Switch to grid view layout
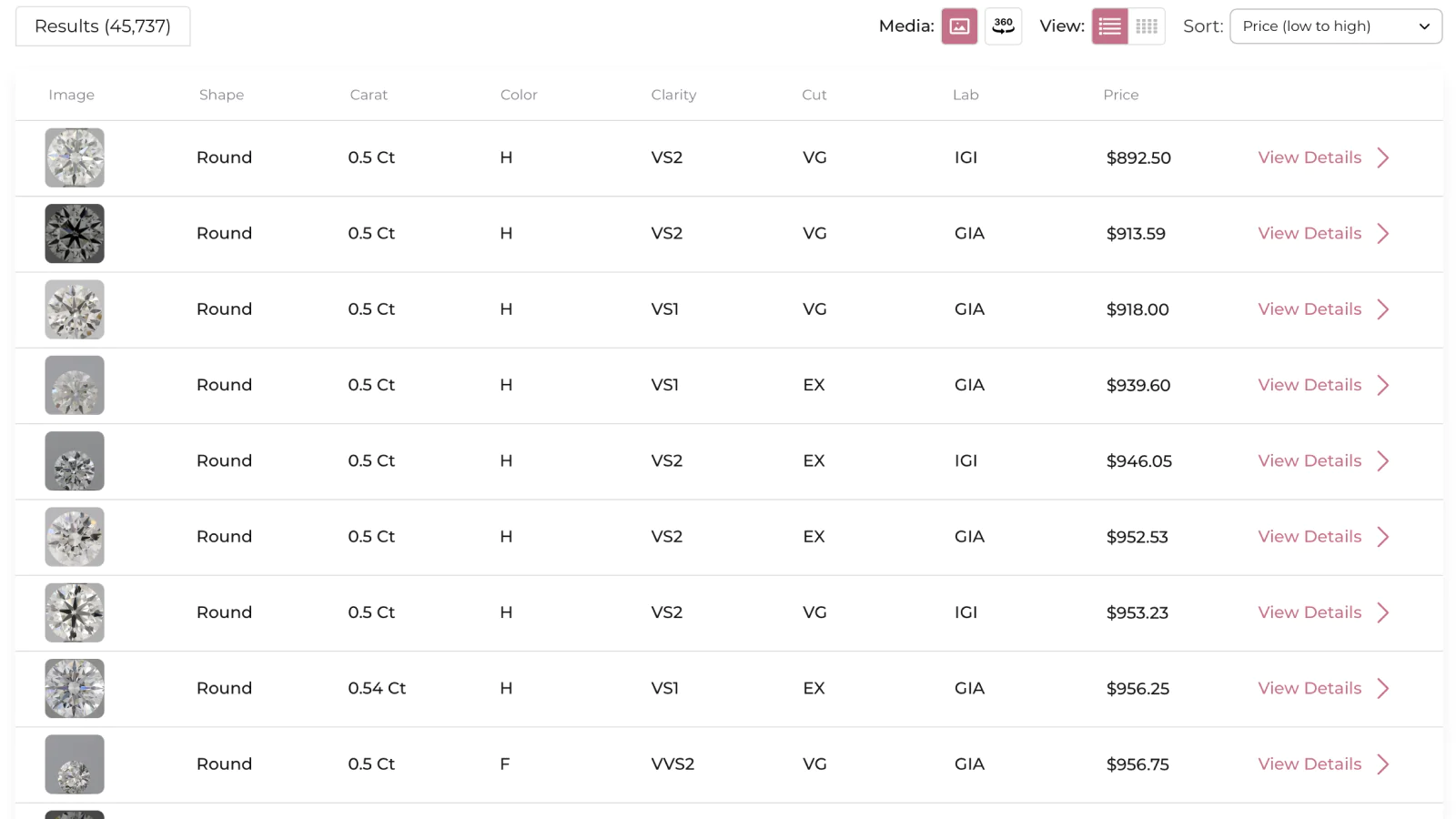 click(1147, 26)
